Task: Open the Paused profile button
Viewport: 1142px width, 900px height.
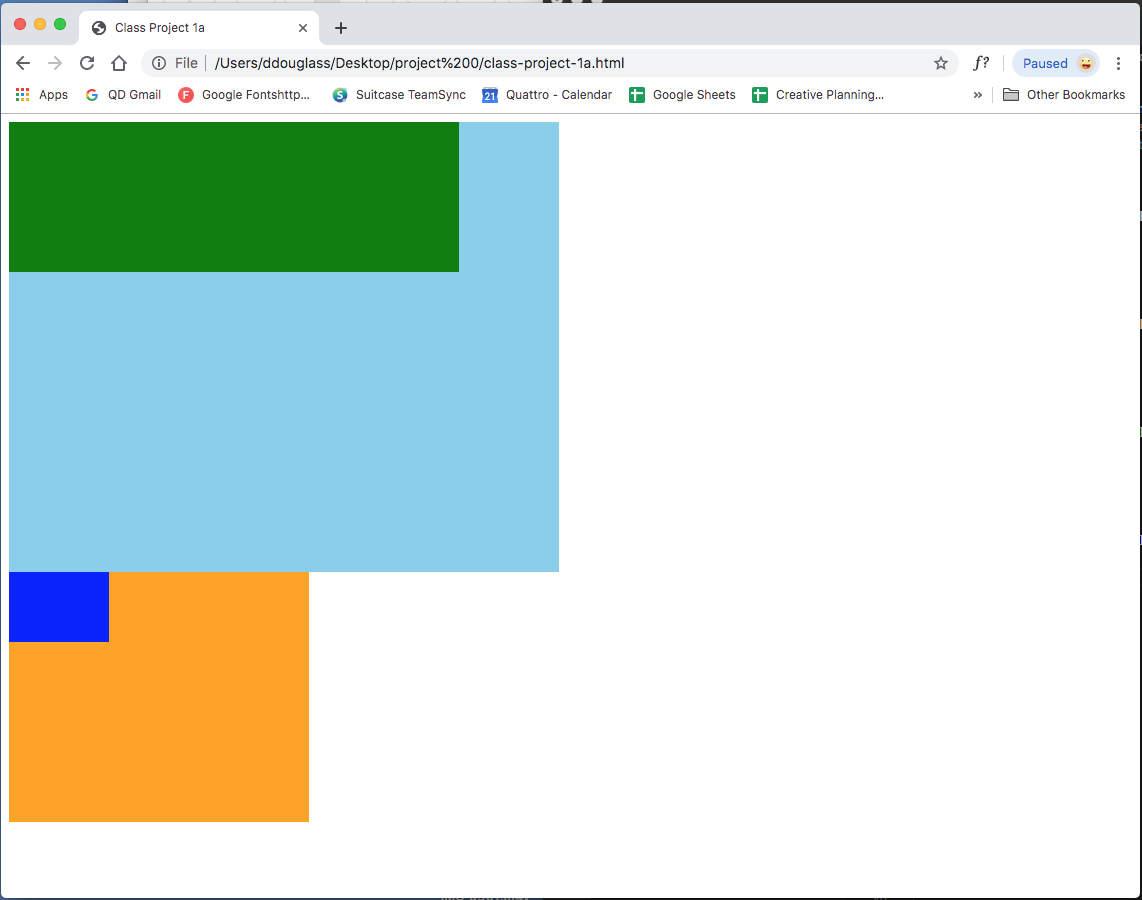Action: click(1056, 63)
